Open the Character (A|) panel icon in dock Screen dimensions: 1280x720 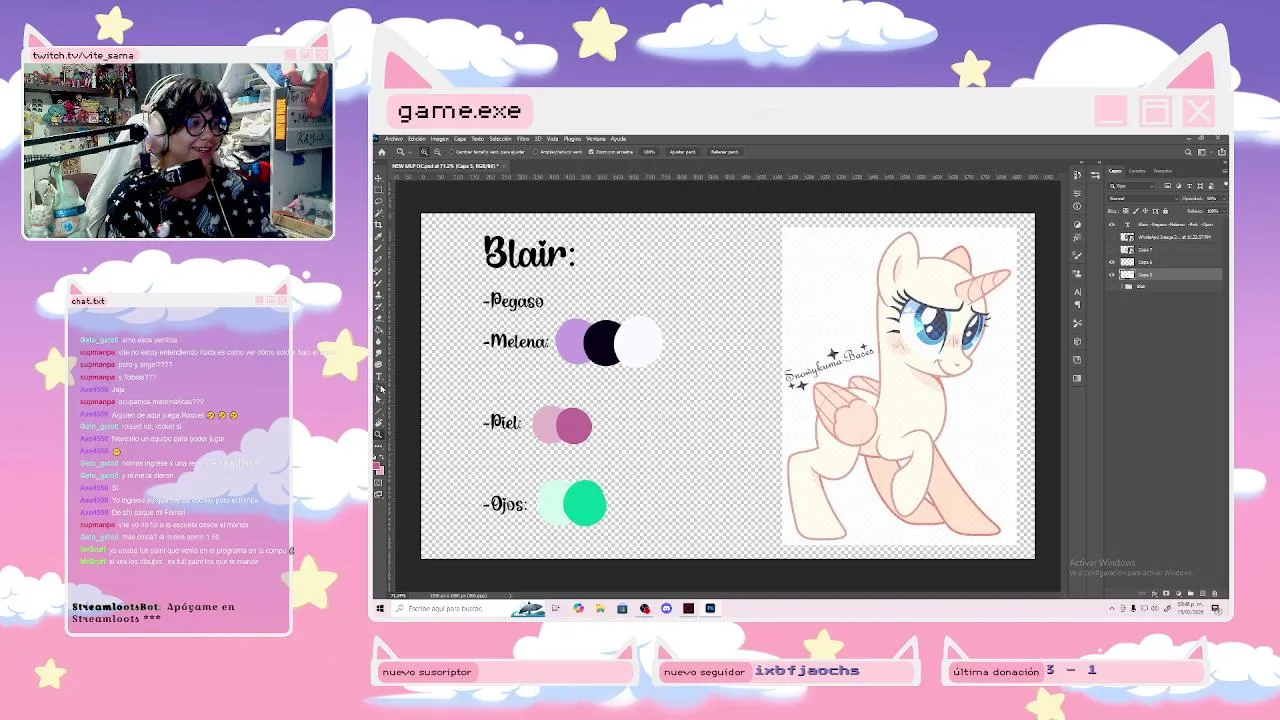click(x=1077, y=292)
